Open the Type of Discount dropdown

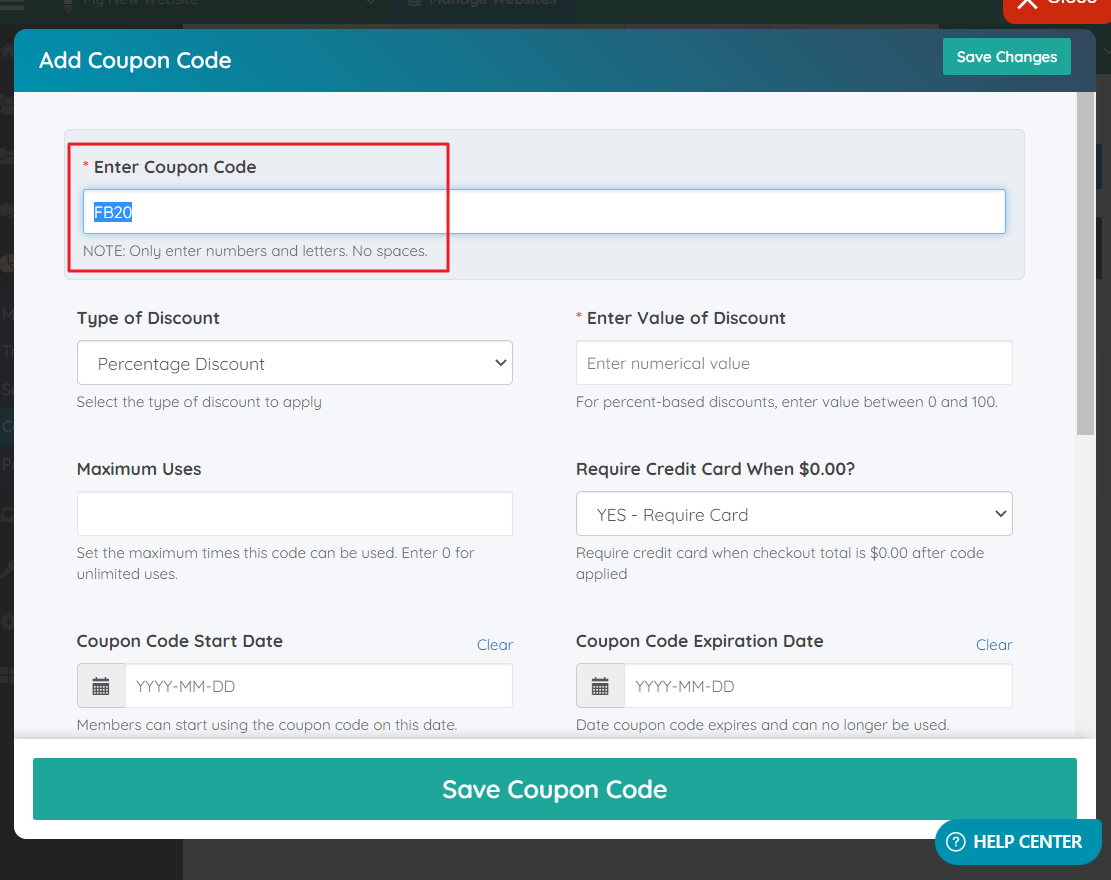(294, 362)
